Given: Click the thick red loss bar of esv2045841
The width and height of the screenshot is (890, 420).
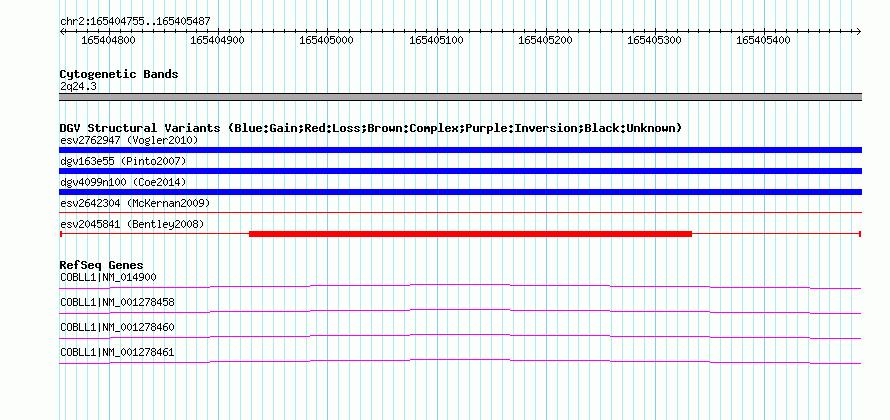Looking at the screenshot, I should point(471,234).
